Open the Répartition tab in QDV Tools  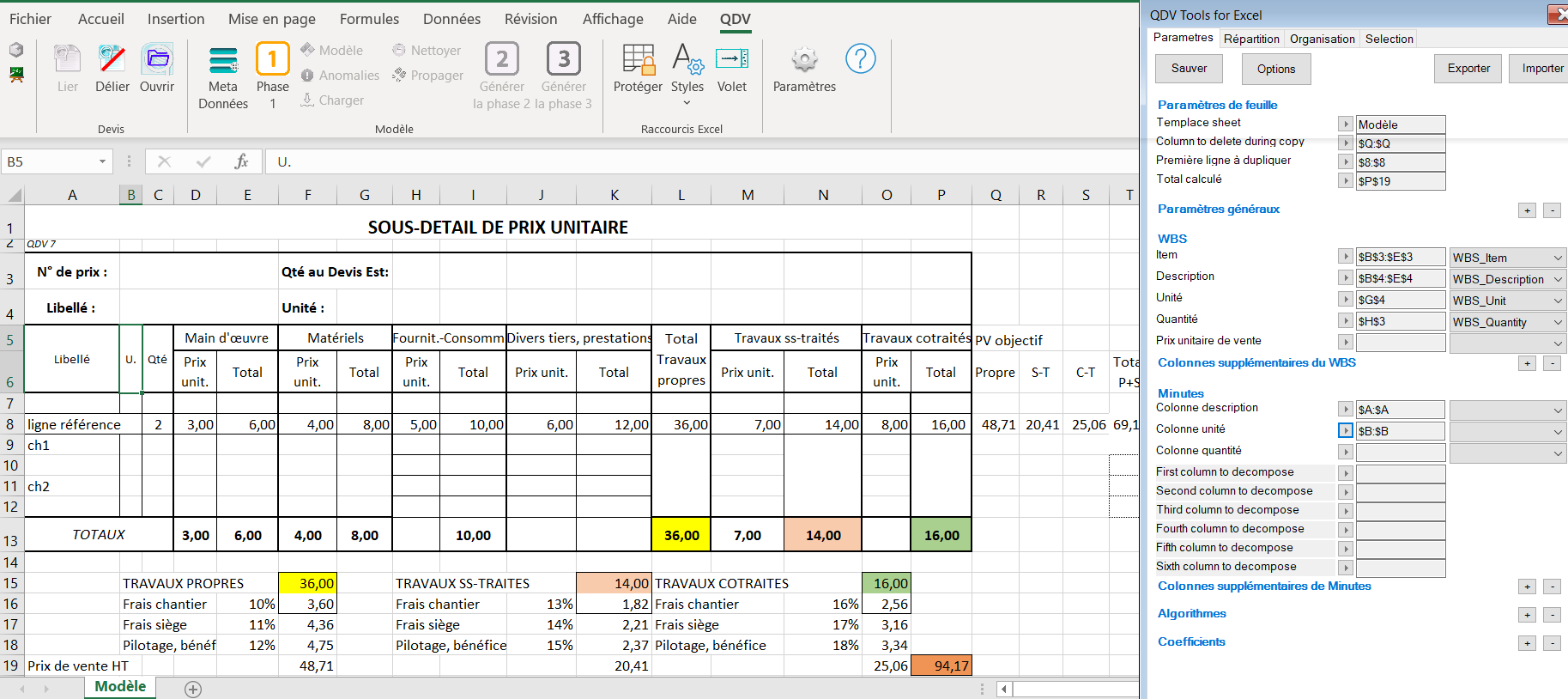pyautogui.click(x=1251, y=39)
